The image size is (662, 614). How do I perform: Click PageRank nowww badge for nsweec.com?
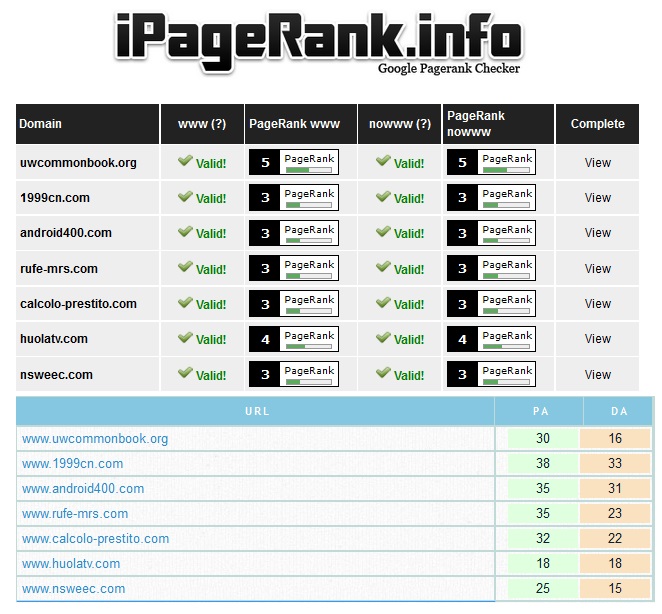click(x=491, y=374)
